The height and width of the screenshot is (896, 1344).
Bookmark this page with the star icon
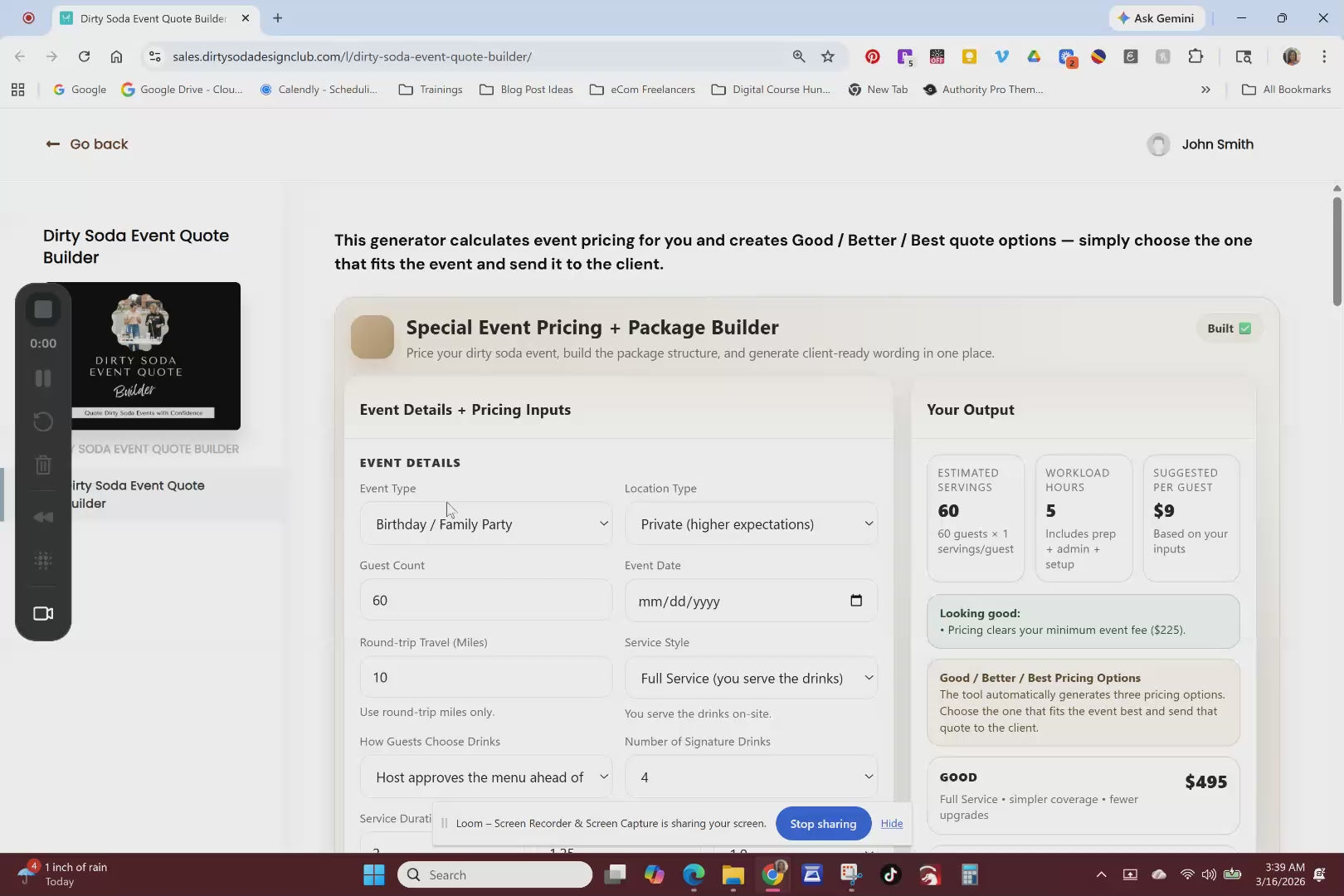coord(827,56)
